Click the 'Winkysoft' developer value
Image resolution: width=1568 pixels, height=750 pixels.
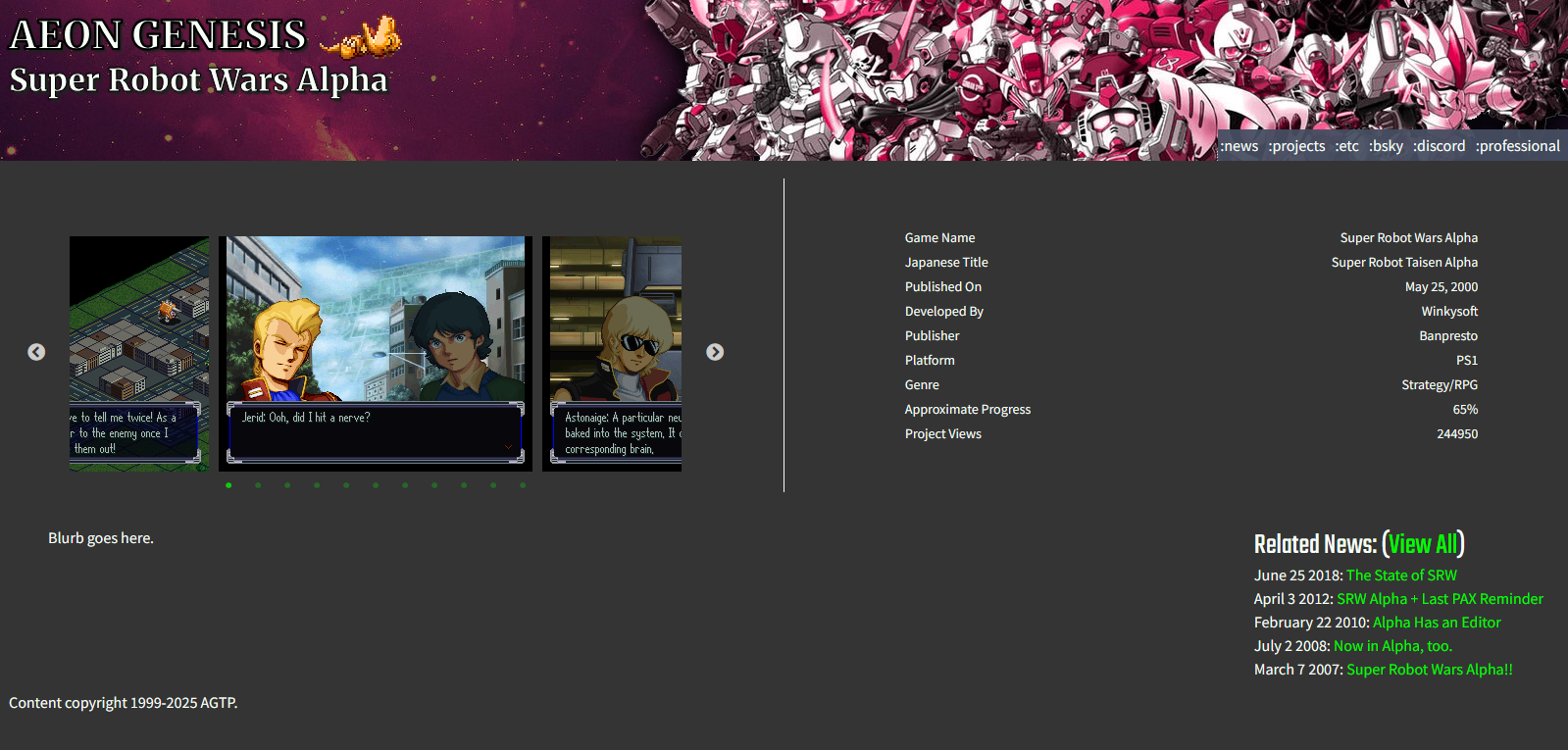coord(1449,312)
